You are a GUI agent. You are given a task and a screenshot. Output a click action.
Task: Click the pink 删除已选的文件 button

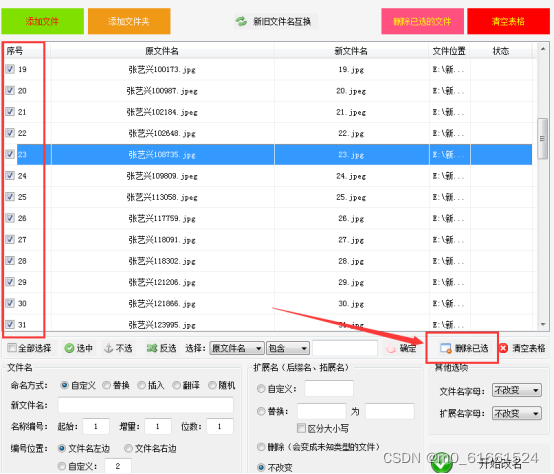pyautogui.click(x=423, y=22)
